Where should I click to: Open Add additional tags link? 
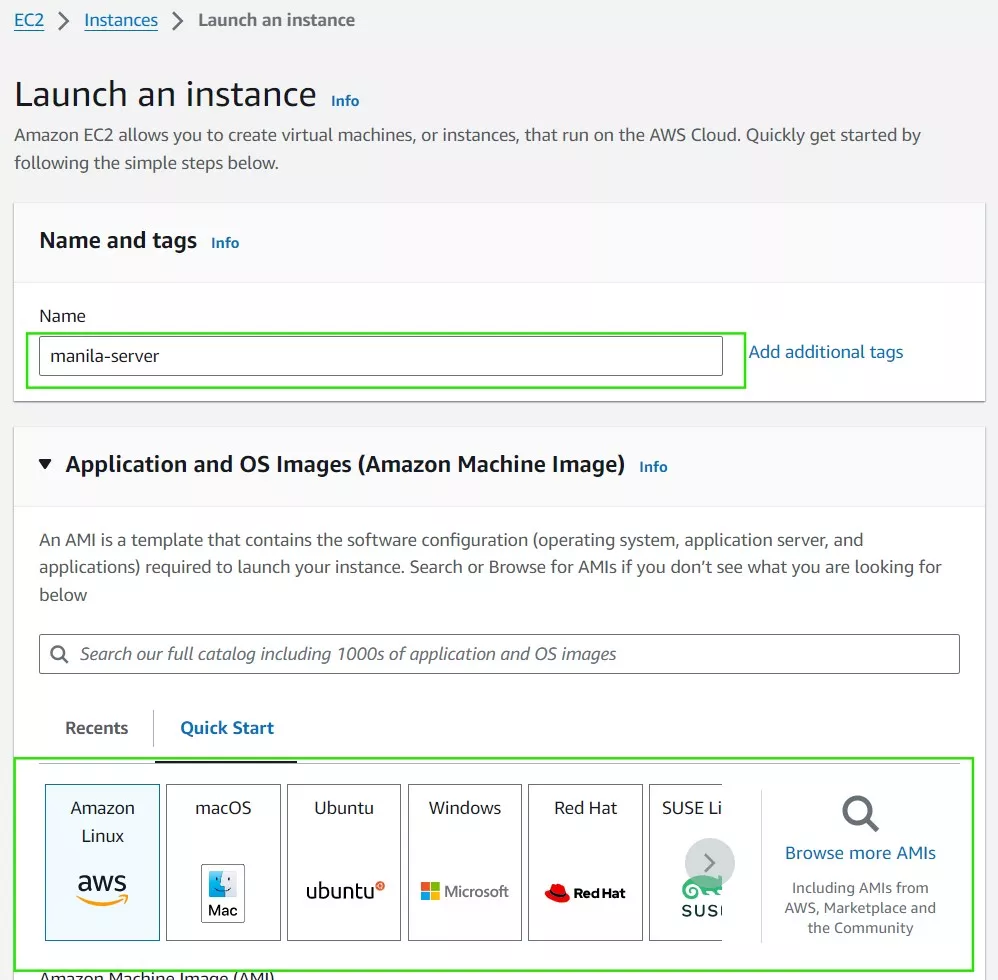point(826,352)
